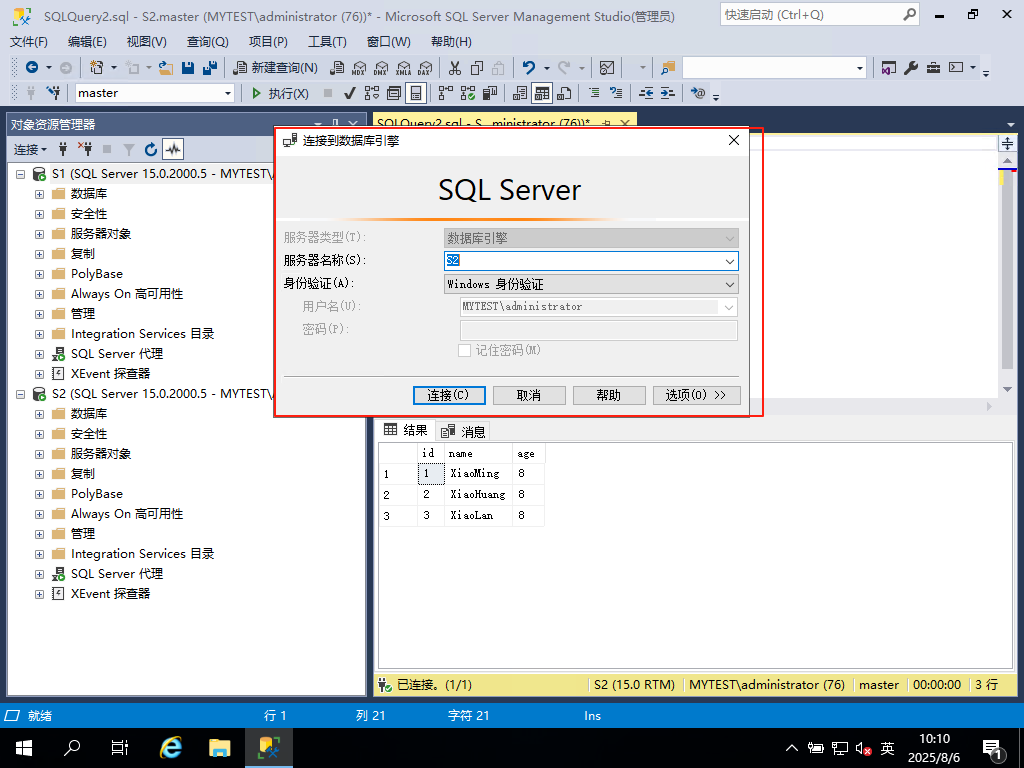Viewport: 1024px width, 768px height.
Task: Open the 文件(F) menu
Action: click(29, 42)
